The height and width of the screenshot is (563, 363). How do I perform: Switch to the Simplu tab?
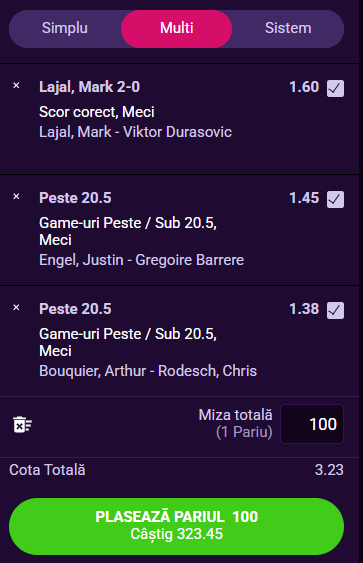tap(65, 28)
